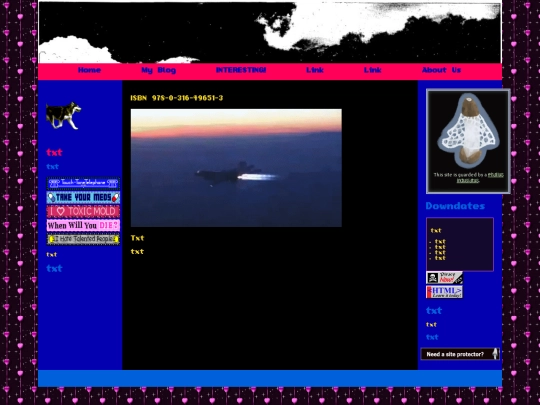Click the cloud silhouette header banner

(x=270, y=32)
